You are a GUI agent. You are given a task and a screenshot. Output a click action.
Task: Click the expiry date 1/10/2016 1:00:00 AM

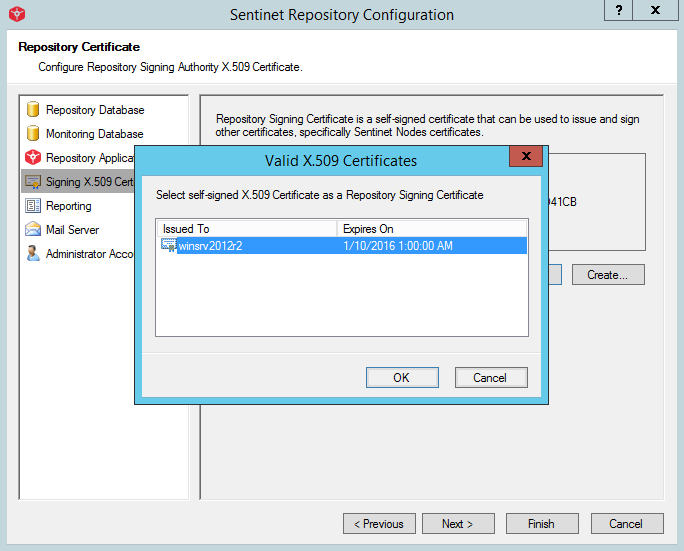tap(398, 246)
